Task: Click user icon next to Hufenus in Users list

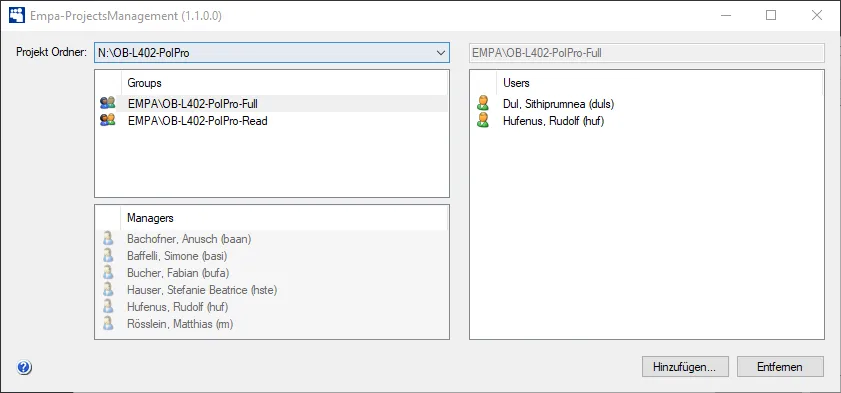Action: click(x=483, y=120)
